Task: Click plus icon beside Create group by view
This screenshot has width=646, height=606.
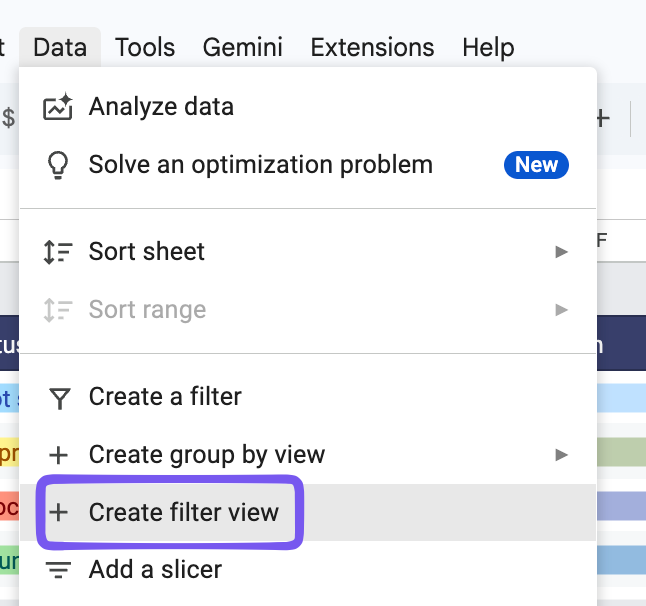Action: [x=58, y=455]
